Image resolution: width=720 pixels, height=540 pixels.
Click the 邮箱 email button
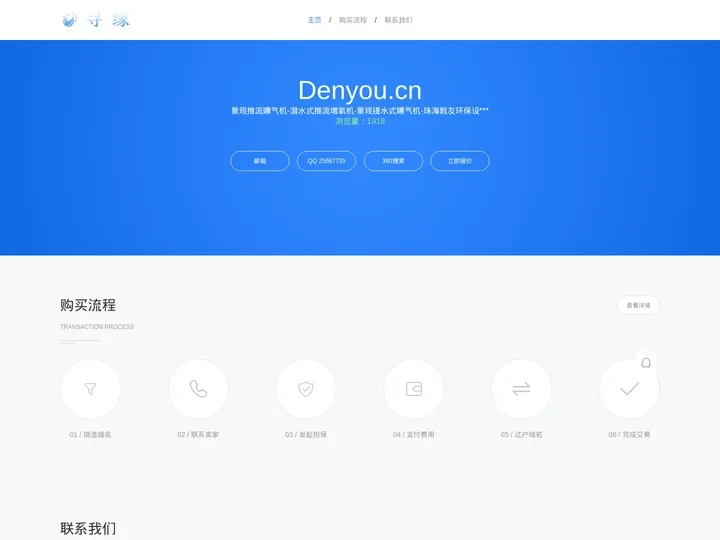tap(260, 161)
